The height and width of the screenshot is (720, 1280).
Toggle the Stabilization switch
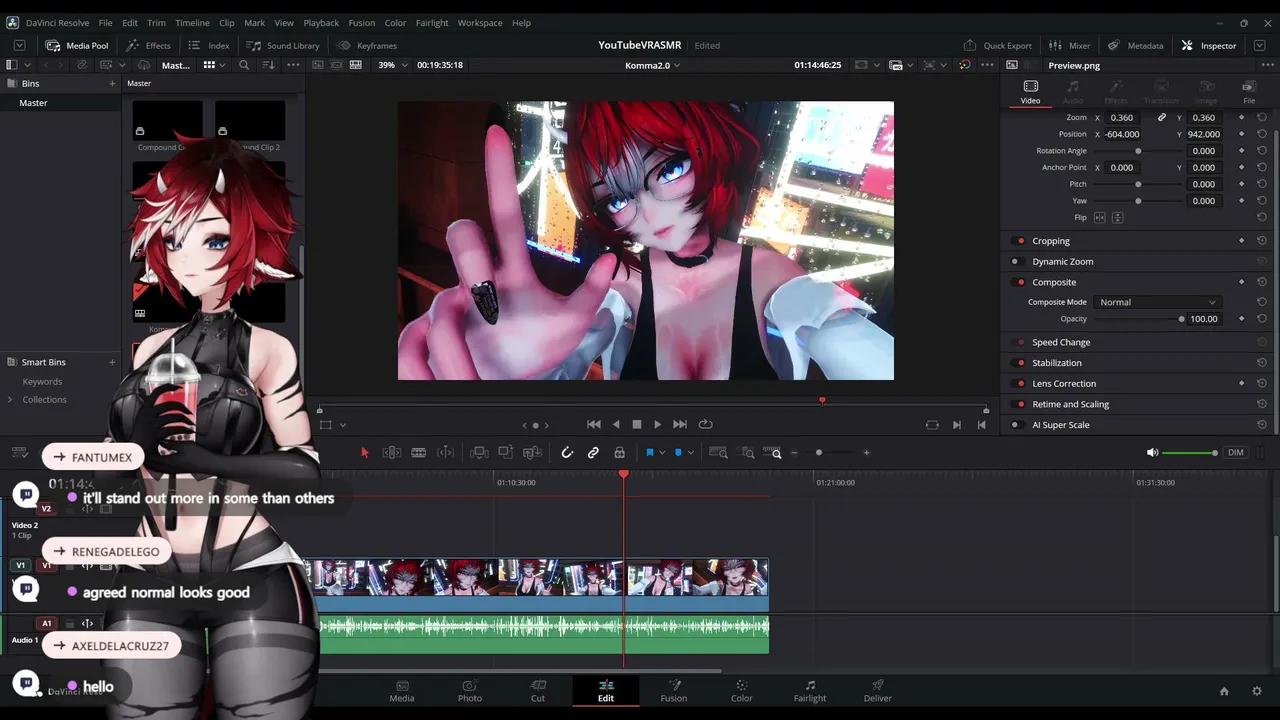pos(1019,363)
